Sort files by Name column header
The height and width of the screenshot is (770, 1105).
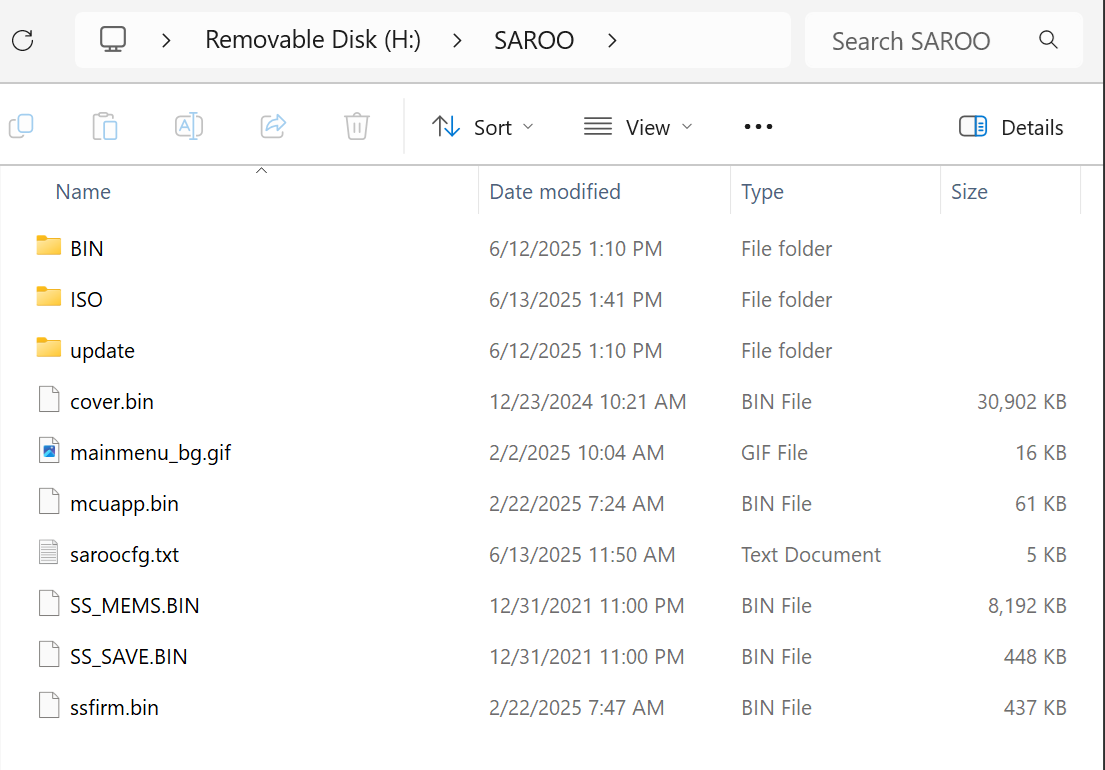point(83,192)
